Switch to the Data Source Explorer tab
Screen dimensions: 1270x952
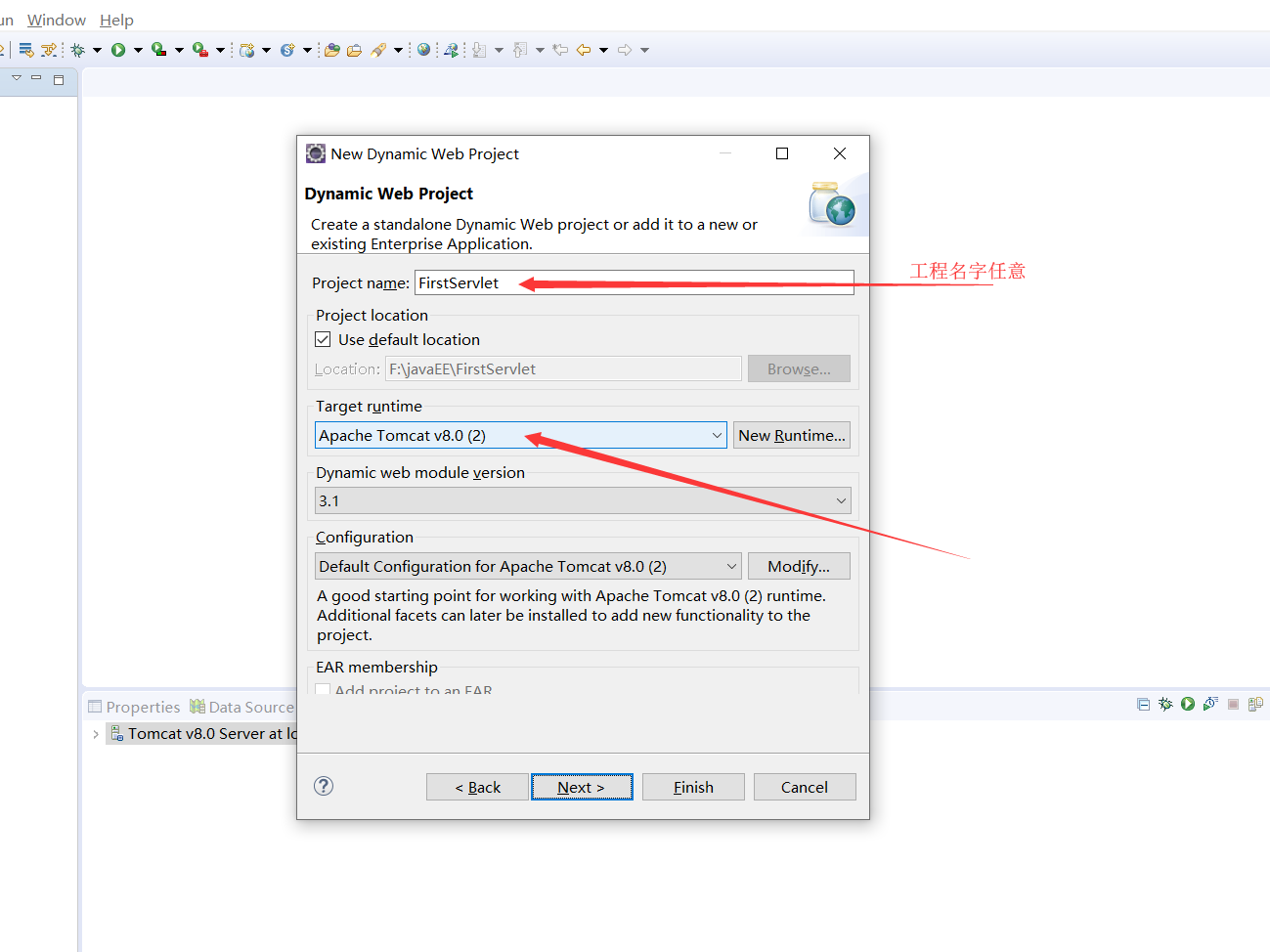(241, 707)
